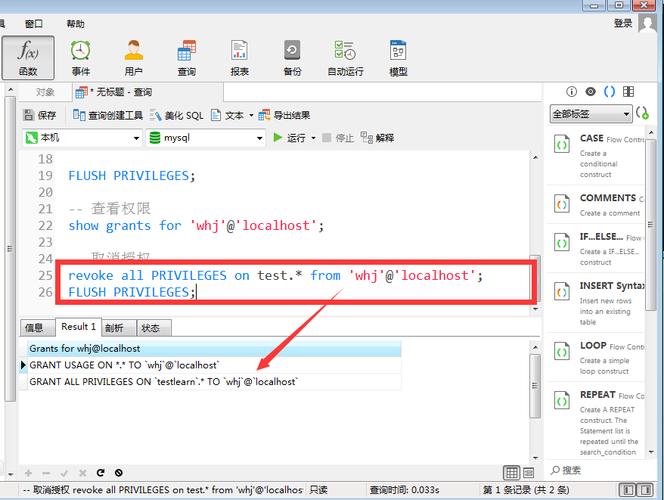664x500 pixels.
Task: Click line 22 show grants statement
Action: 196,226
